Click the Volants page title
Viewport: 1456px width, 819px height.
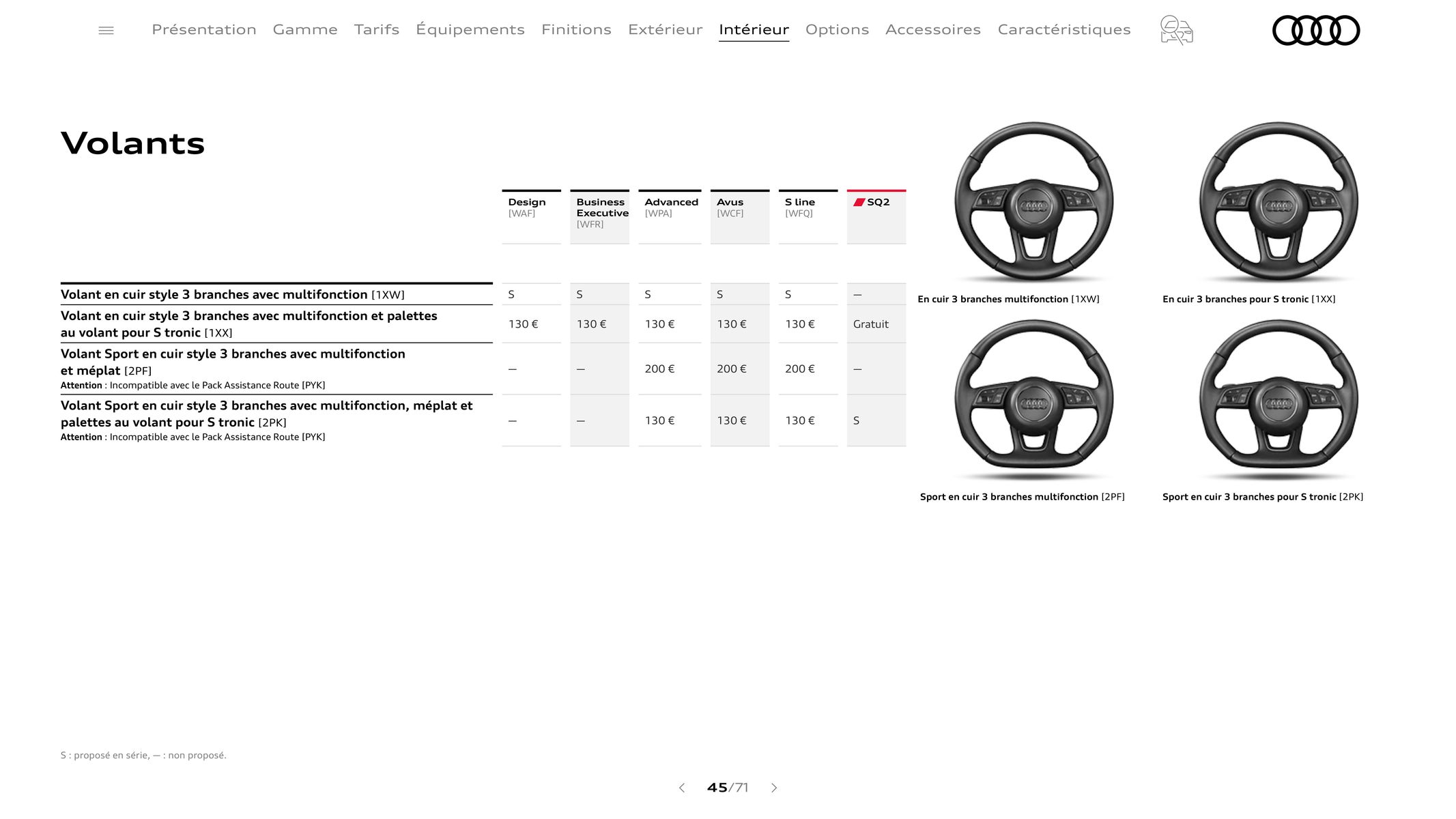(x=133, y=143)
